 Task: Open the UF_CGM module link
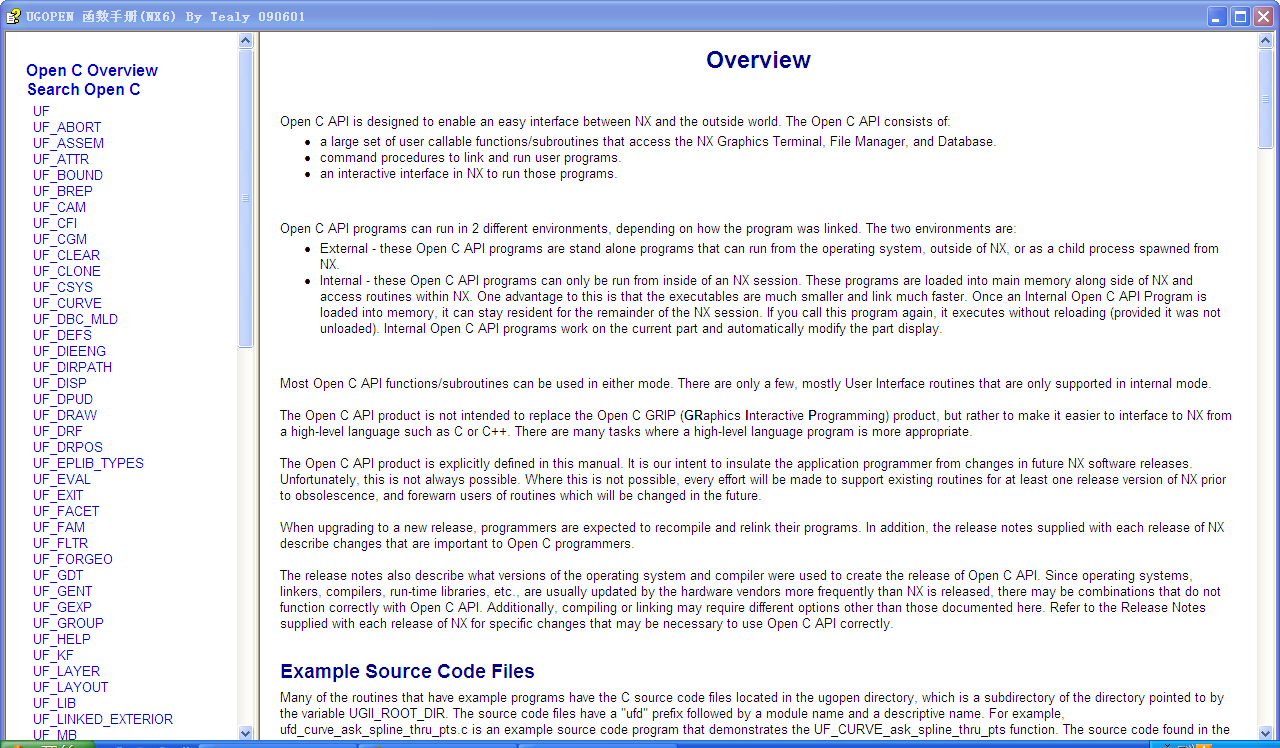point(60,239)
